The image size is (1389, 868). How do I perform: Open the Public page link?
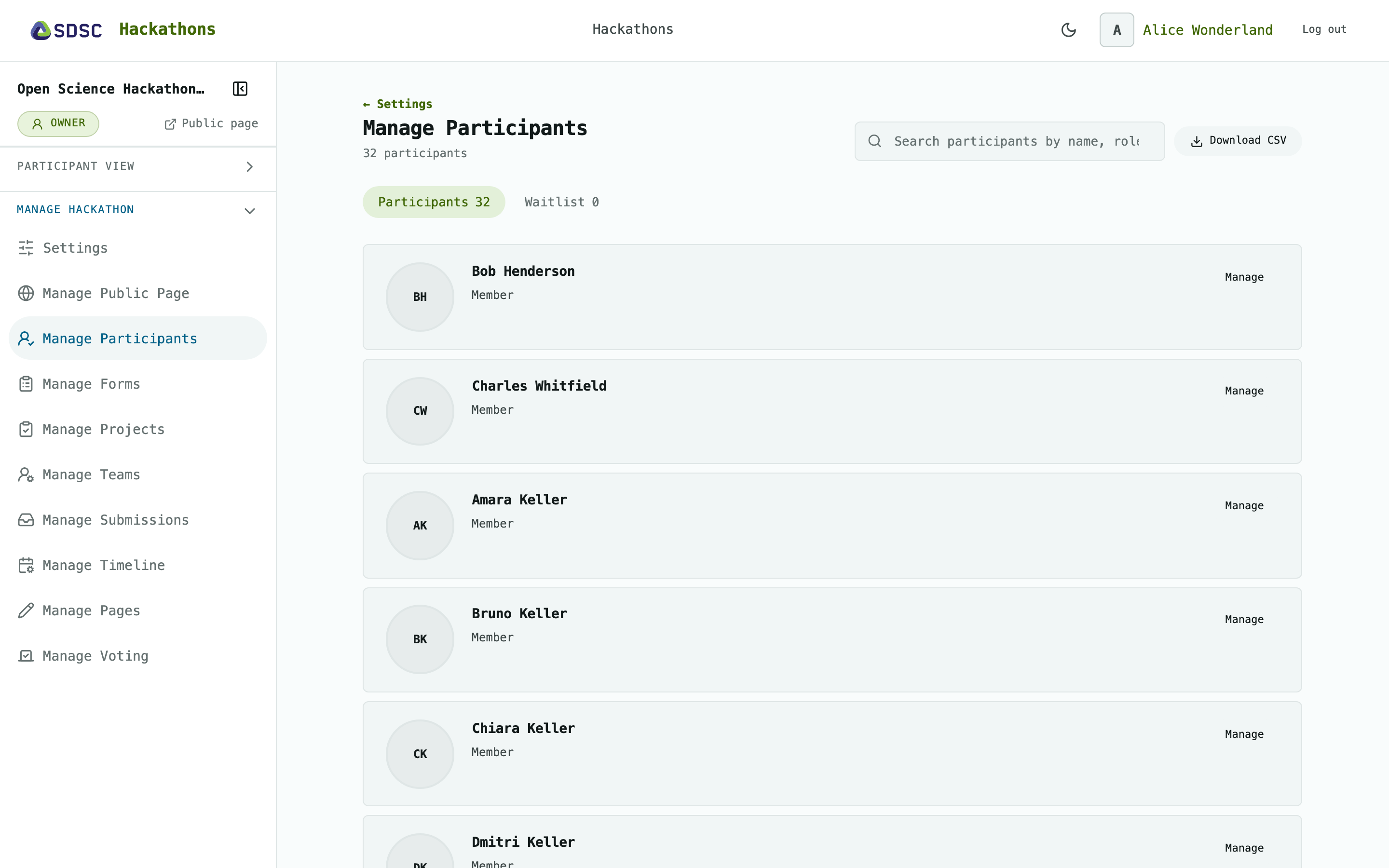211,123
